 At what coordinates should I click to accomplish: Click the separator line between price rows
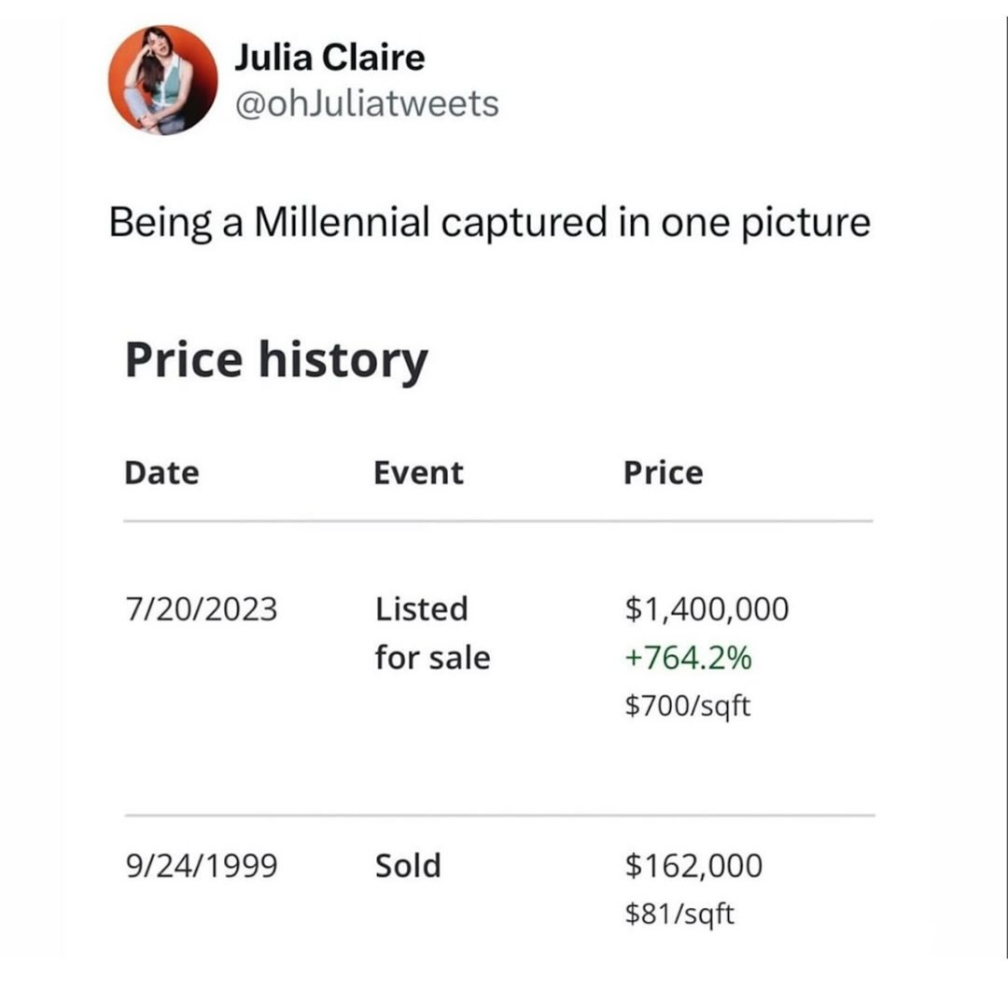click(x=498, y=815)
